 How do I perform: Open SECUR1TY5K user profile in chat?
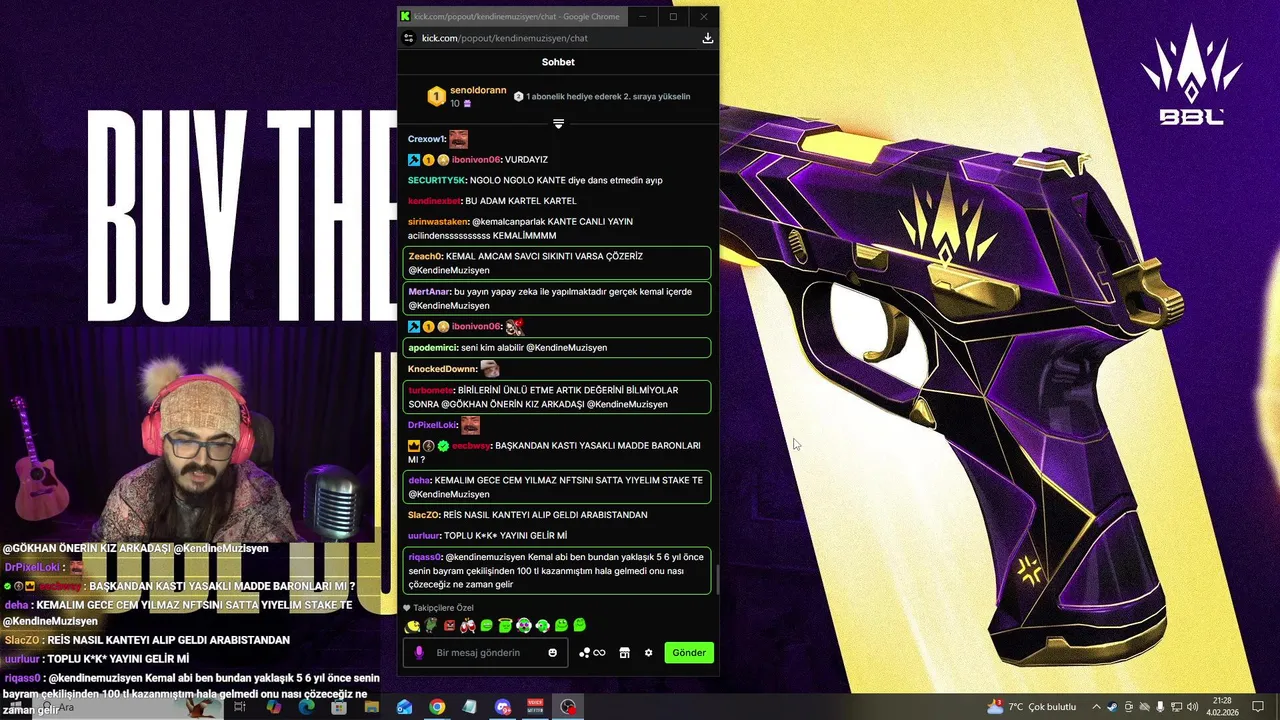pos(436,180)
